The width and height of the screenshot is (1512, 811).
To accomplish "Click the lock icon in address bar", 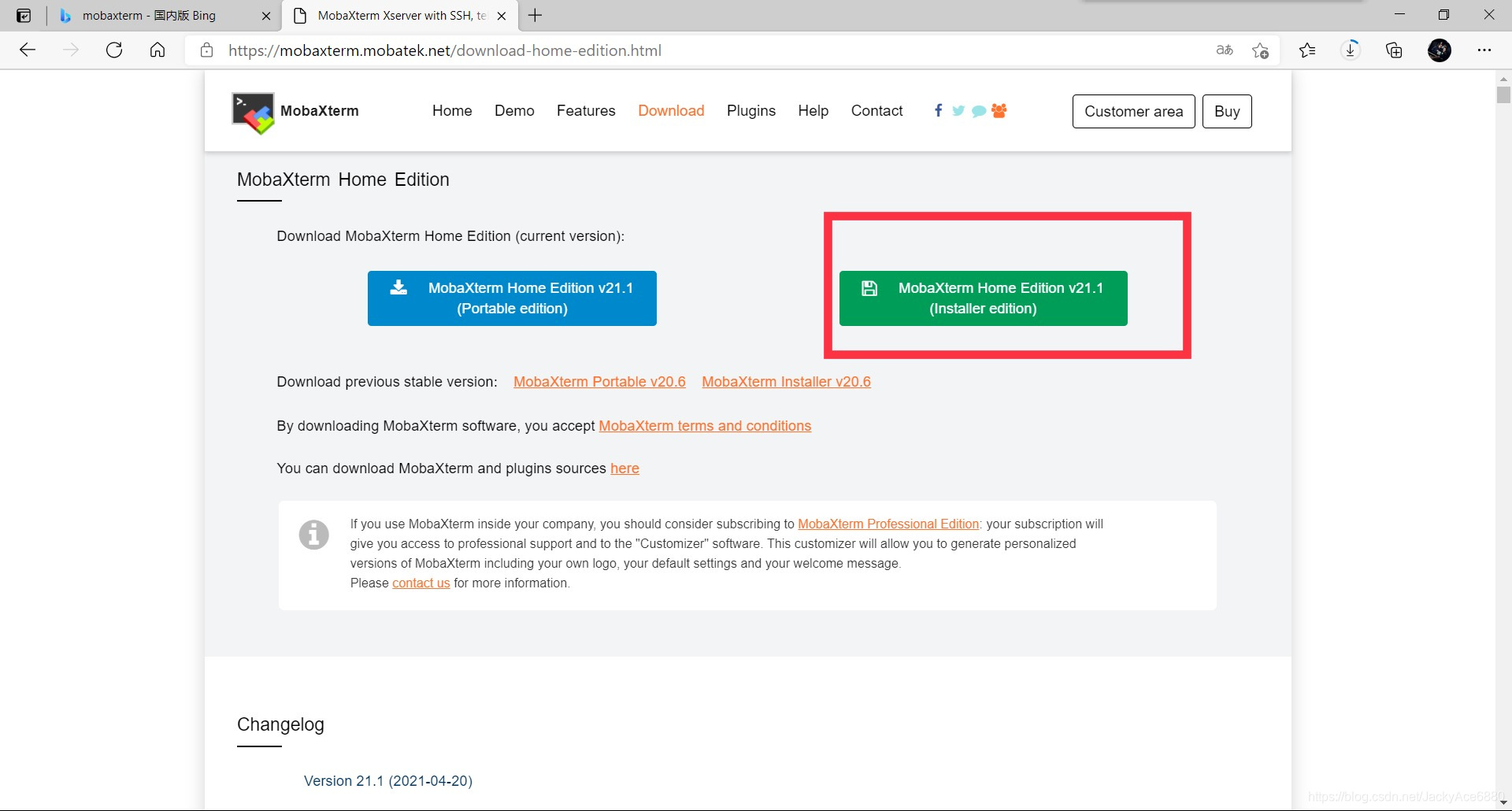I will coord(206,50).
